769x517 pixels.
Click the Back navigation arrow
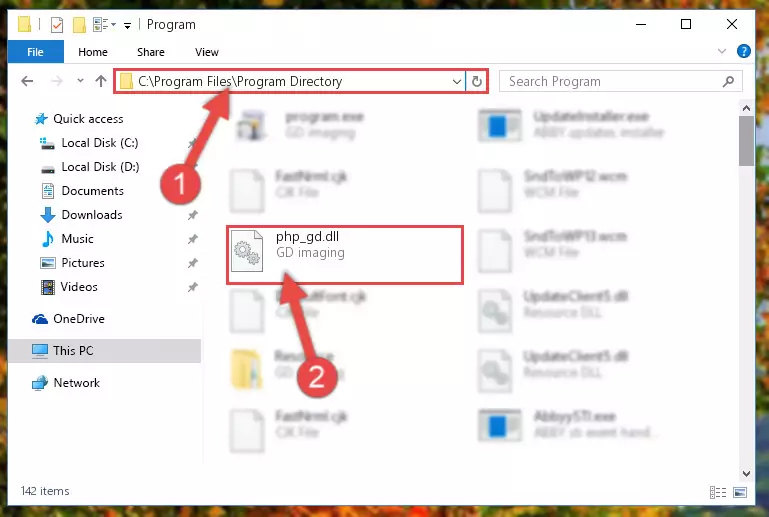click(x=27, y=81)
